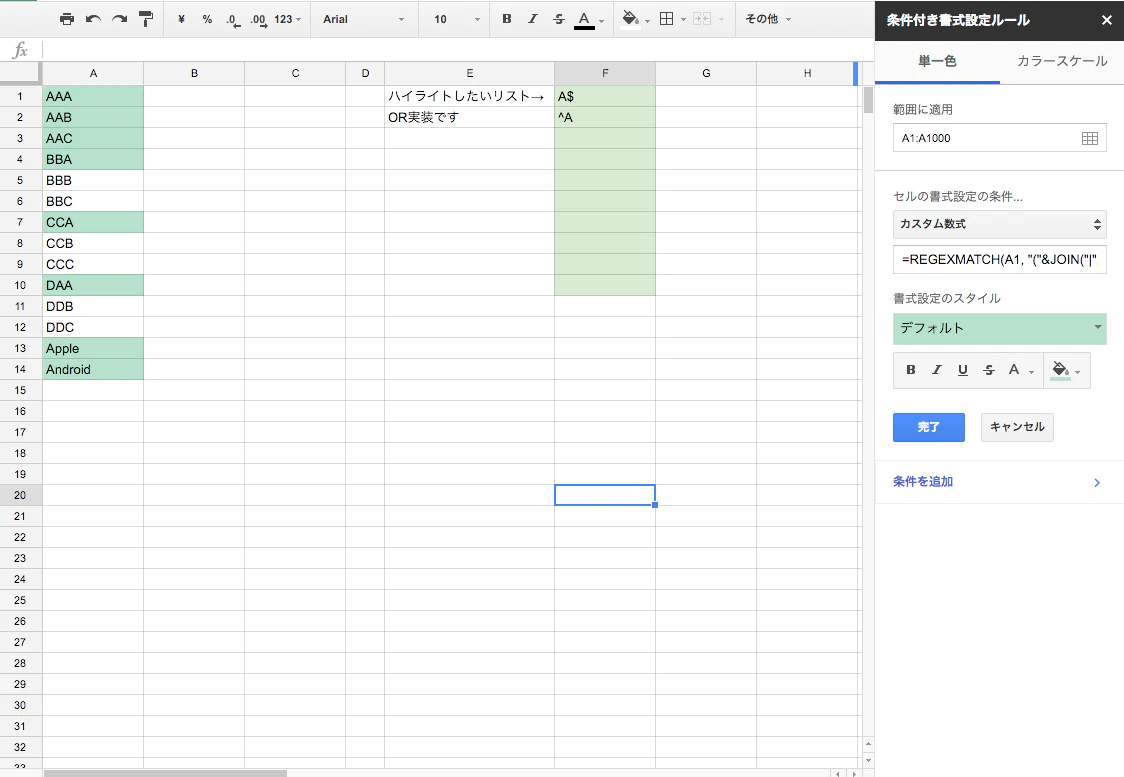The width and height of the screenshot is (1124, 777).
Task: Toggle underline in the rule style bar
Action: [963, 370]
